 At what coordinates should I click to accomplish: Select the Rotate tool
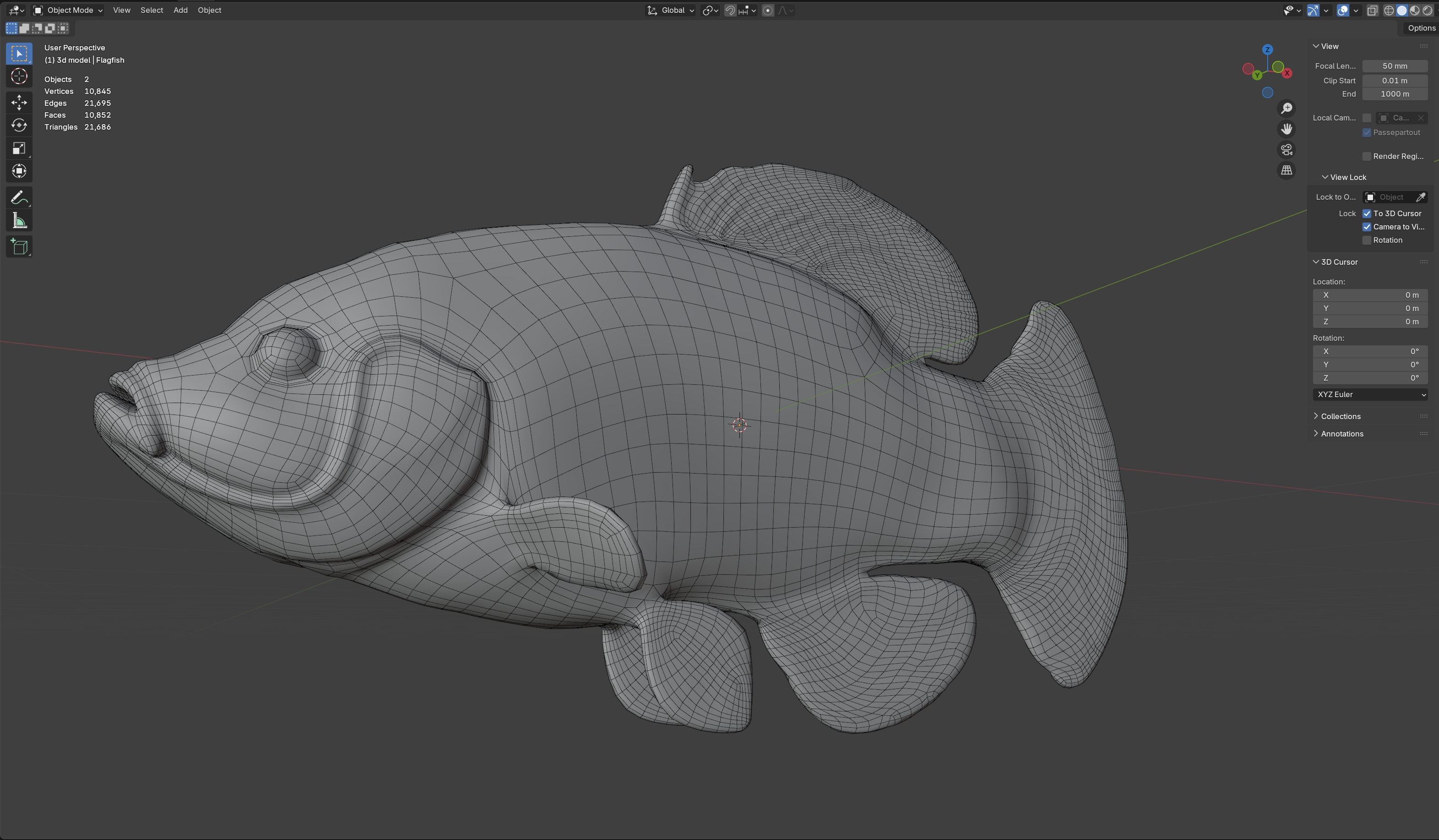(19, 125)
